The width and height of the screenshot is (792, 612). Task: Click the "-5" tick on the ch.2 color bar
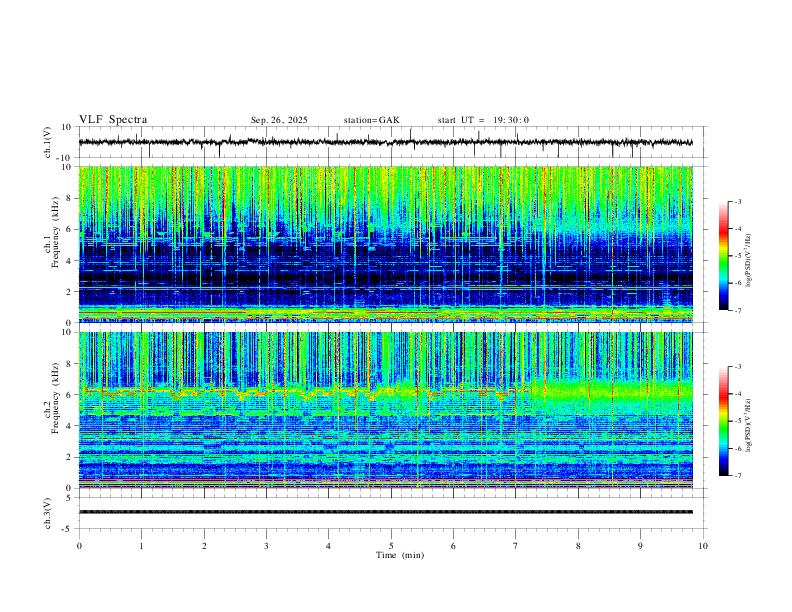click(x=737, y=421)
